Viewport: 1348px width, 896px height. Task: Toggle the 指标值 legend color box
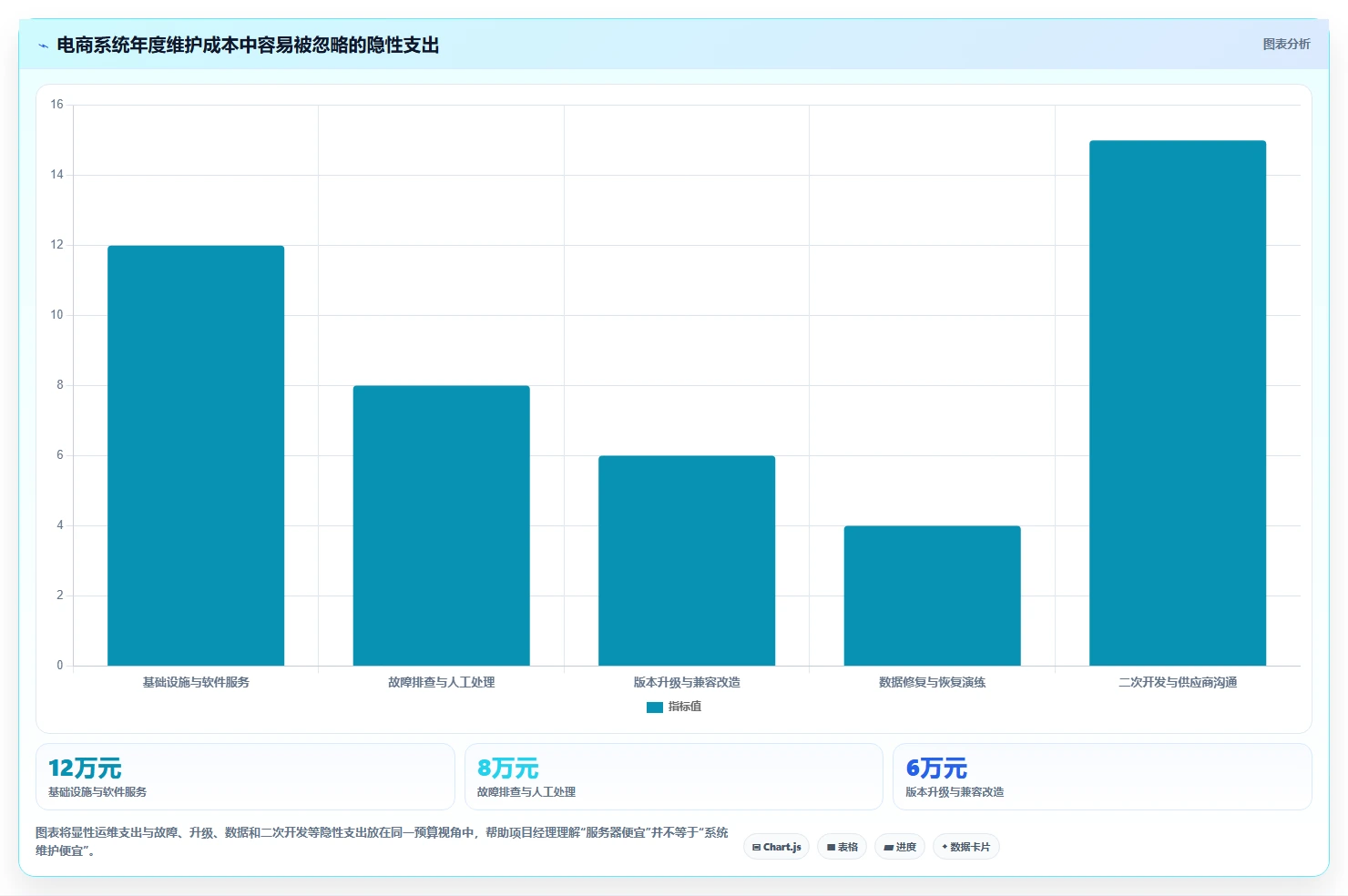click(x=654, y=707)
